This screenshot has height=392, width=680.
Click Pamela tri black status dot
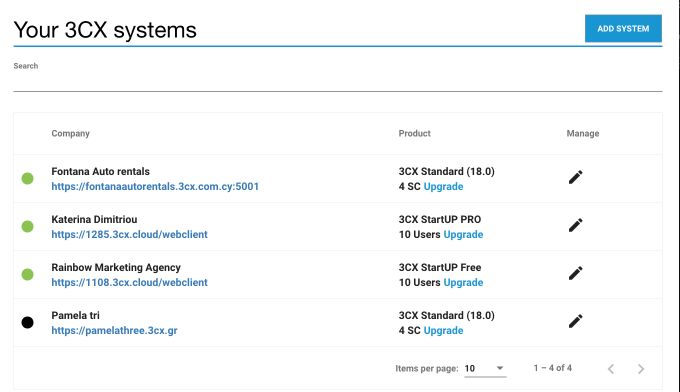coord(27,323)
